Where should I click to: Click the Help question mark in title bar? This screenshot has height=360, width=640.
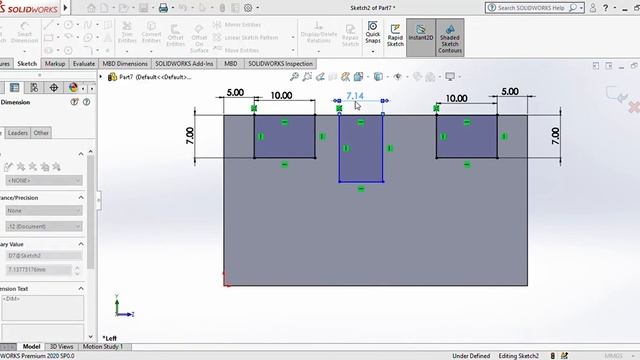pos(606,8)
